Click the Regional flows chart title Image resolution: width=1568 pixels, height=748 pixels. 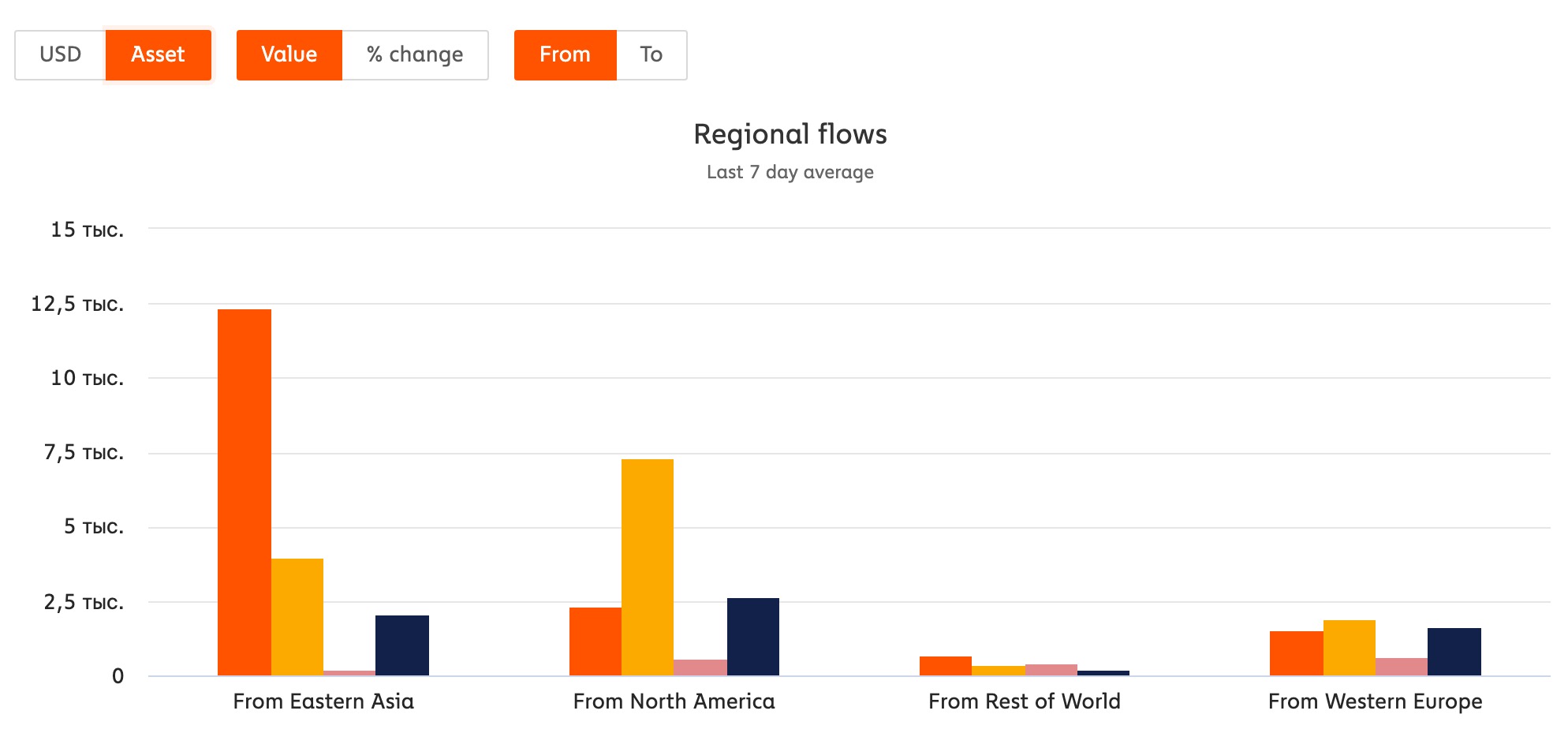tap(790, 134)
